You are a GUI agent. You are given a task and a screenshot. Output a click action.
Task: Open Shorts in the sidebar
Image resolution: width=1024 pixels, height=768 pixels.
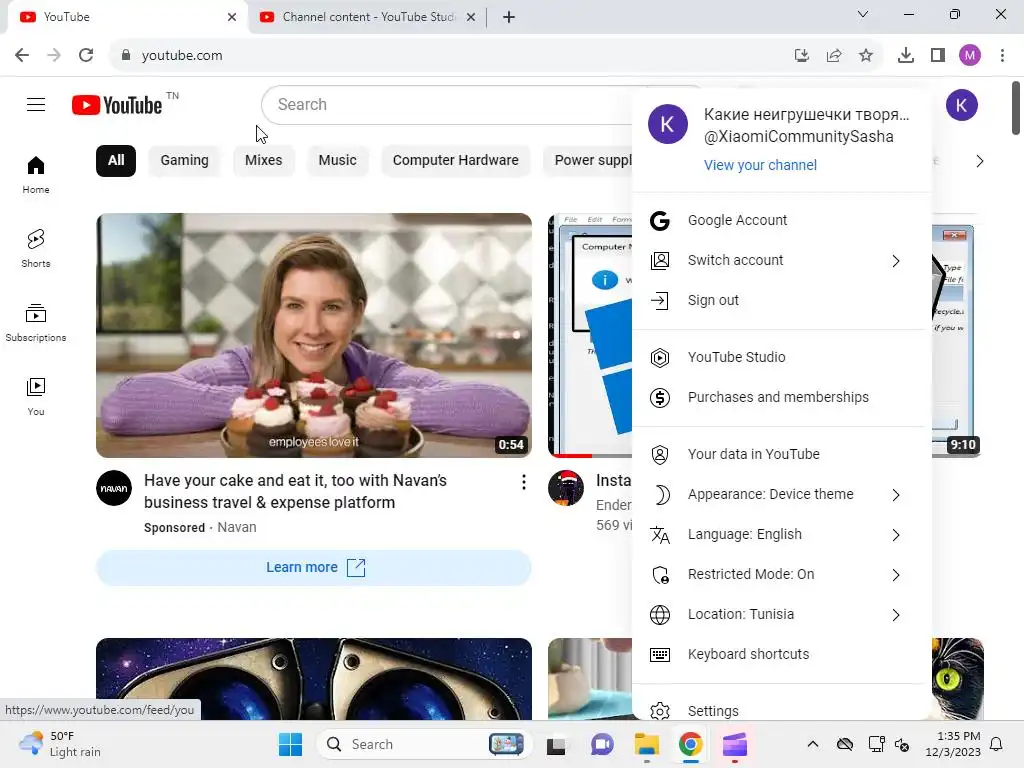[36, 249]
